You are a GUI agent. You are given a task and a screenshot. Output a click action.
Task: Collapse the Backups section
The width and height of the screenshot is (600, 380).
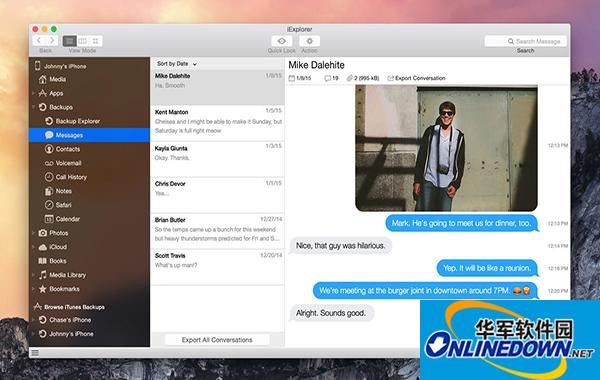point(33,107)
